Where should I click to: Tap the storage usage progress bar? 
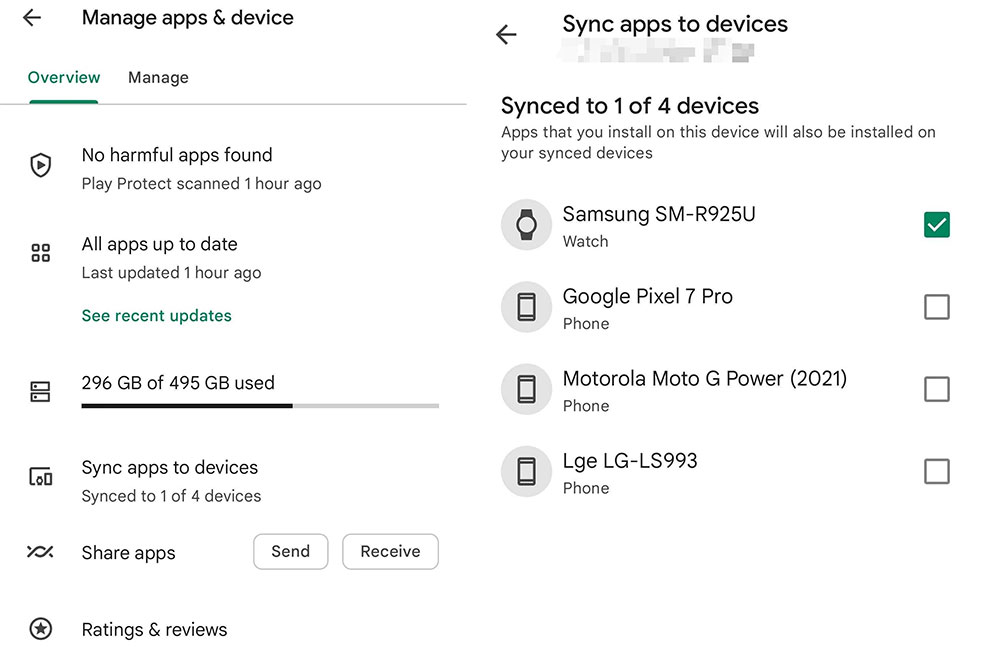coord(260,405)
